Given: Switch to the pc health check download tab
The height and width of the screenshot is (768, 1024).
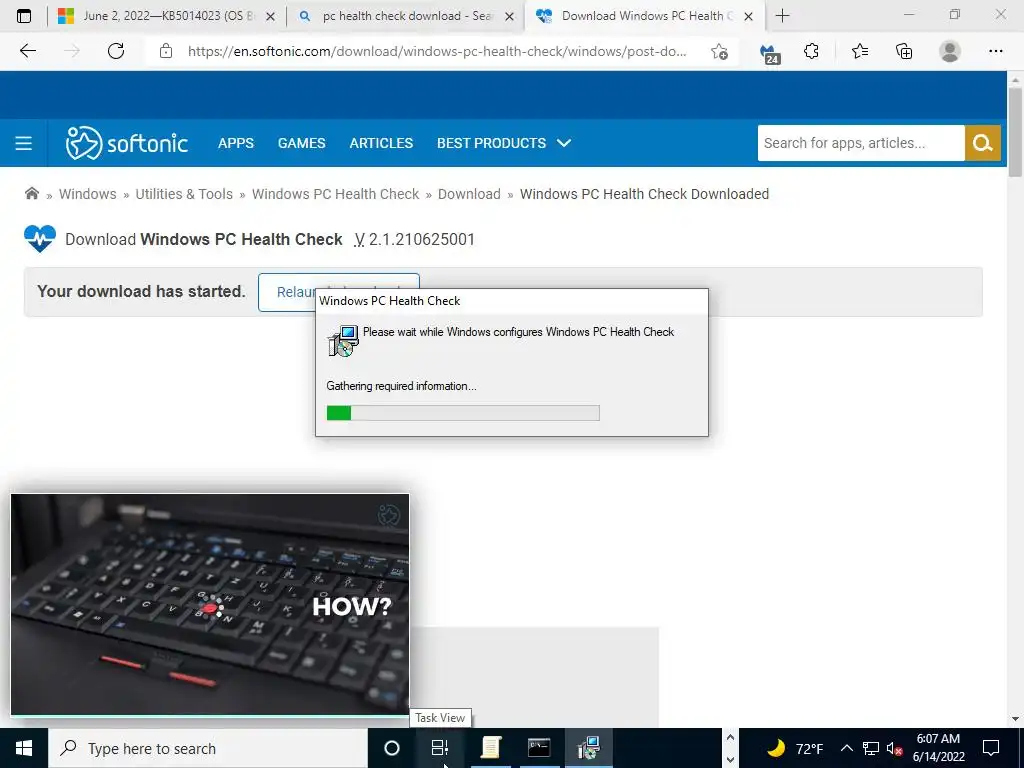Looking at the screenshot, I should point(404,16).
